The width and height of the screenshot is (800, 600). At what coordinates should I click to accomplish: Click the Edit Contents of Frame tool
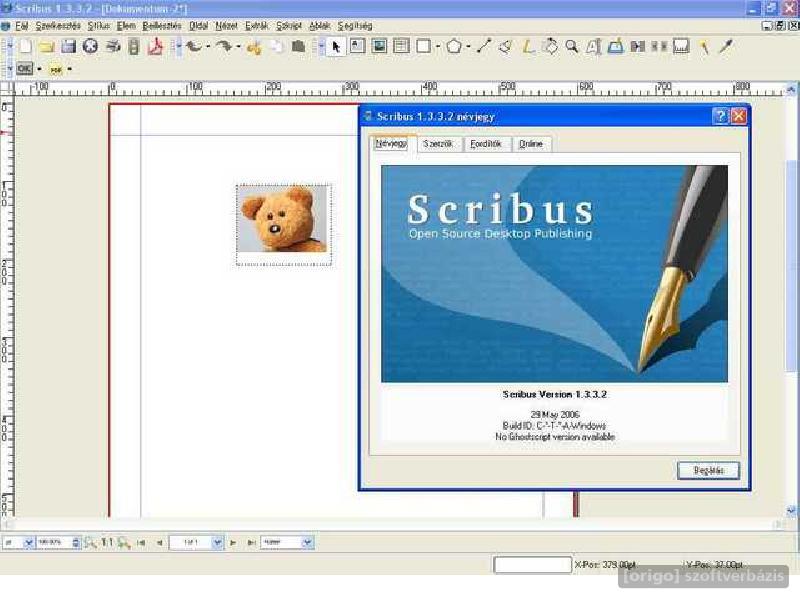(593, 47)
